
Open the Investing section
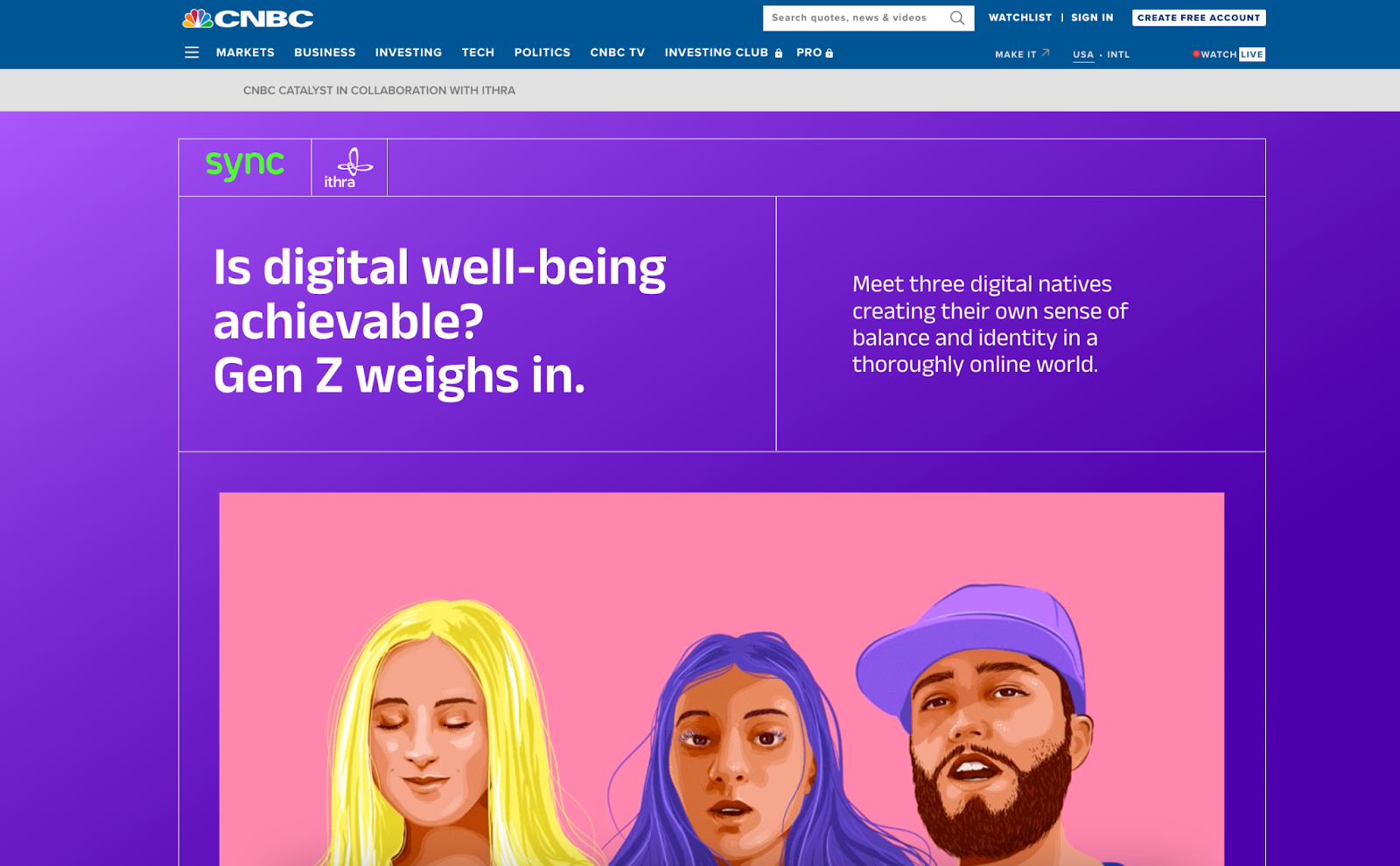click(409, 52)
